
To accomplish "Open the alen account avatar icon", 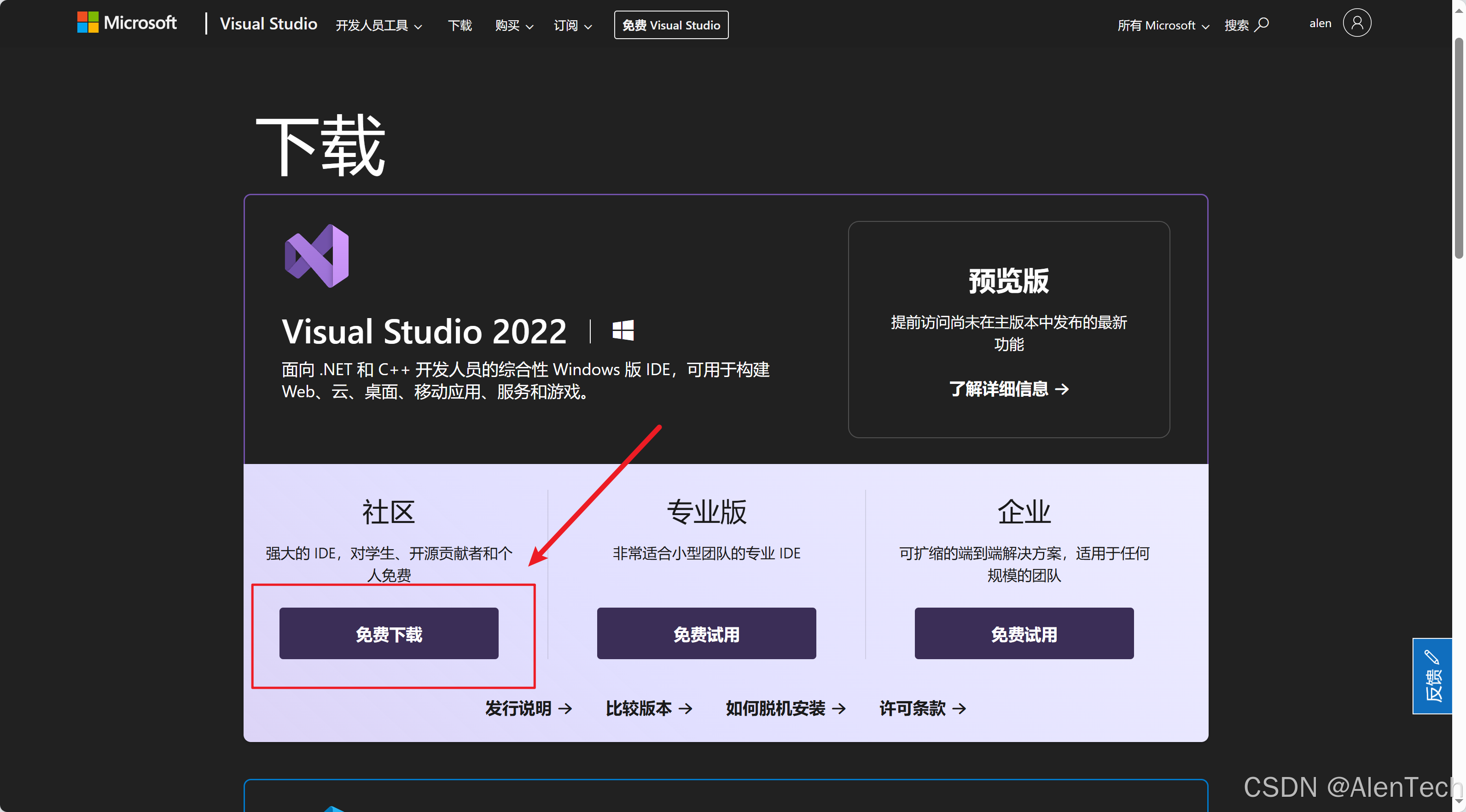I will [x=1357, y=23].
